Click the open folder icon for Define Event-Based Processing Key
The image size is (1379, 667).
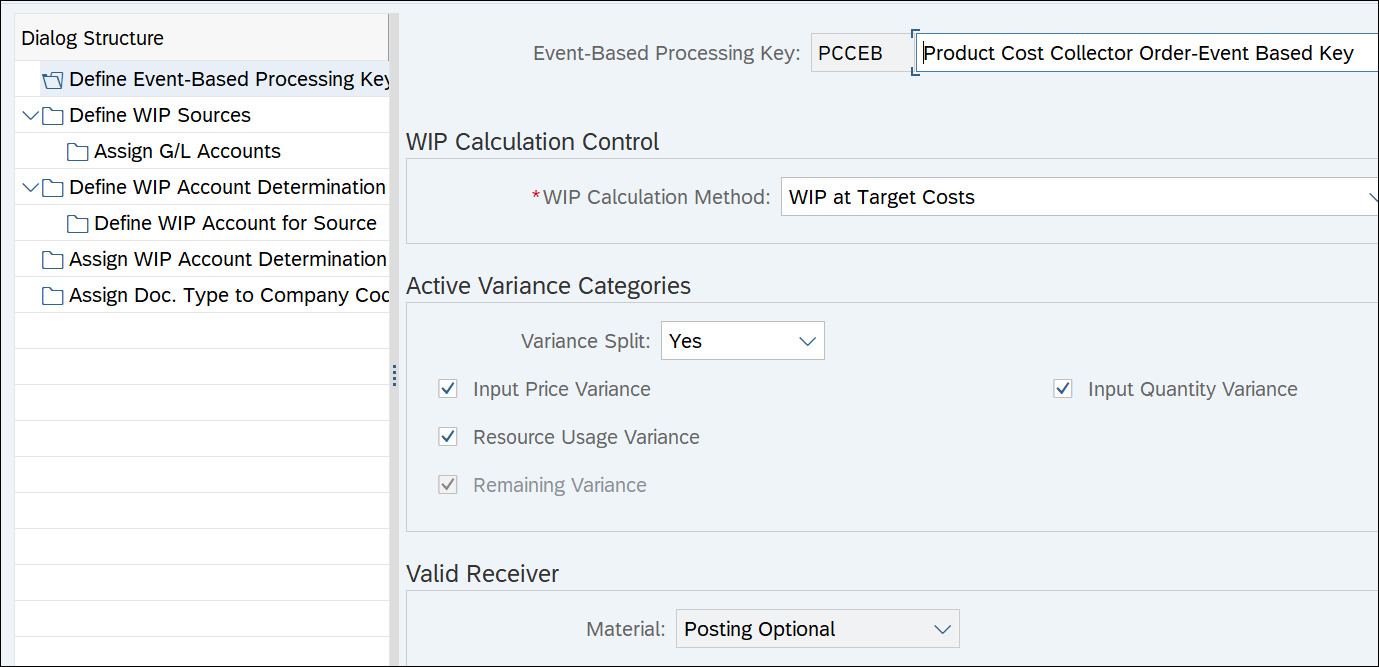point(53,80)
